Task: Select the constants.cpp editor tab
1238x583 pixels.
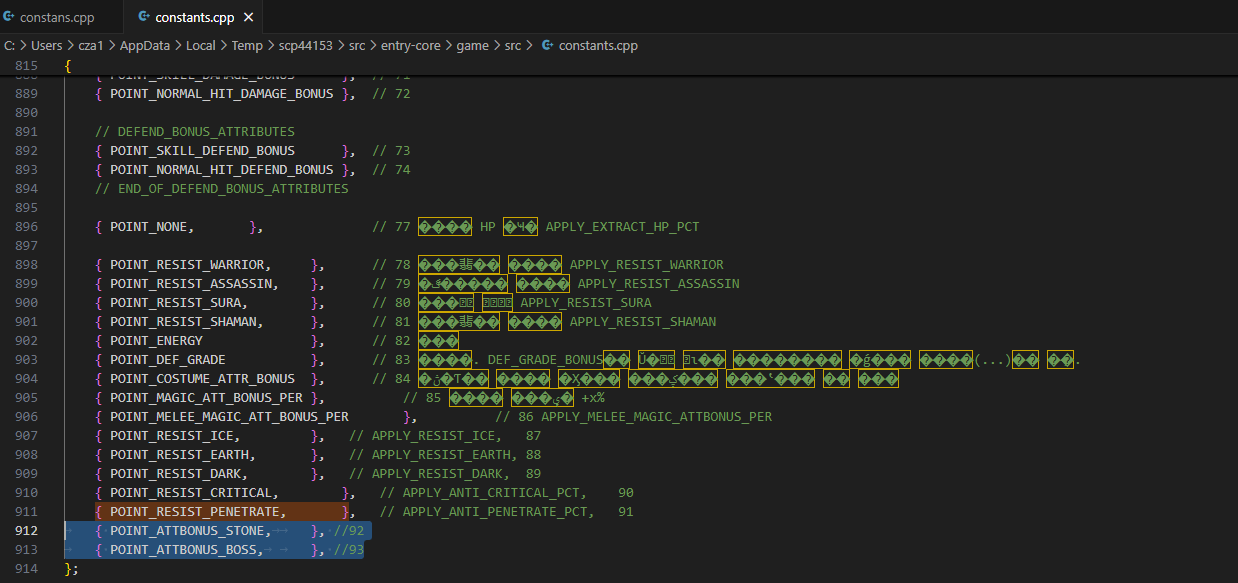Action: (194, 17)
